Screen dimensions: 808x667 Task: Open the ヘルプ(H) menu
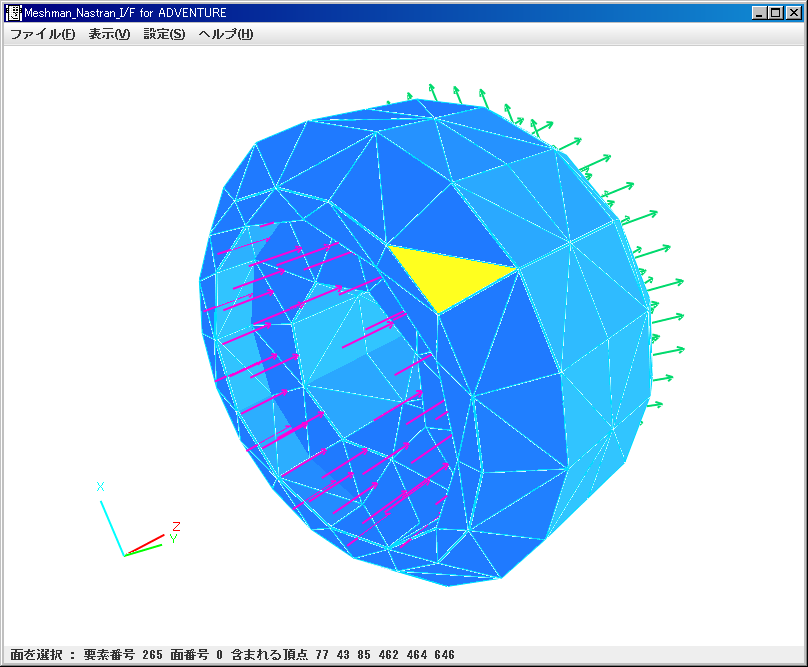(x=226, y=34)
